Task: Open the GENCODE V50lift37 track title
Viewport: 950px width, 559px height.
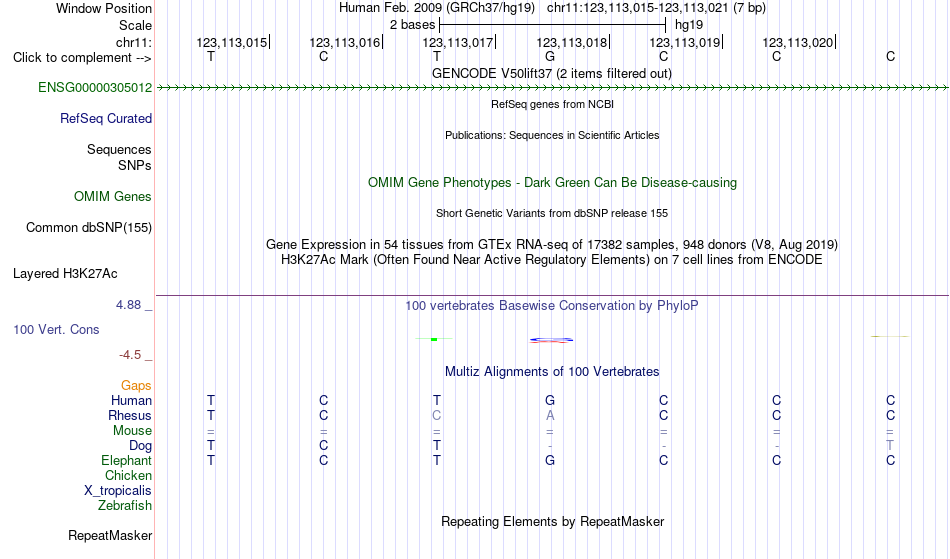Action: (x=551, y=73)
